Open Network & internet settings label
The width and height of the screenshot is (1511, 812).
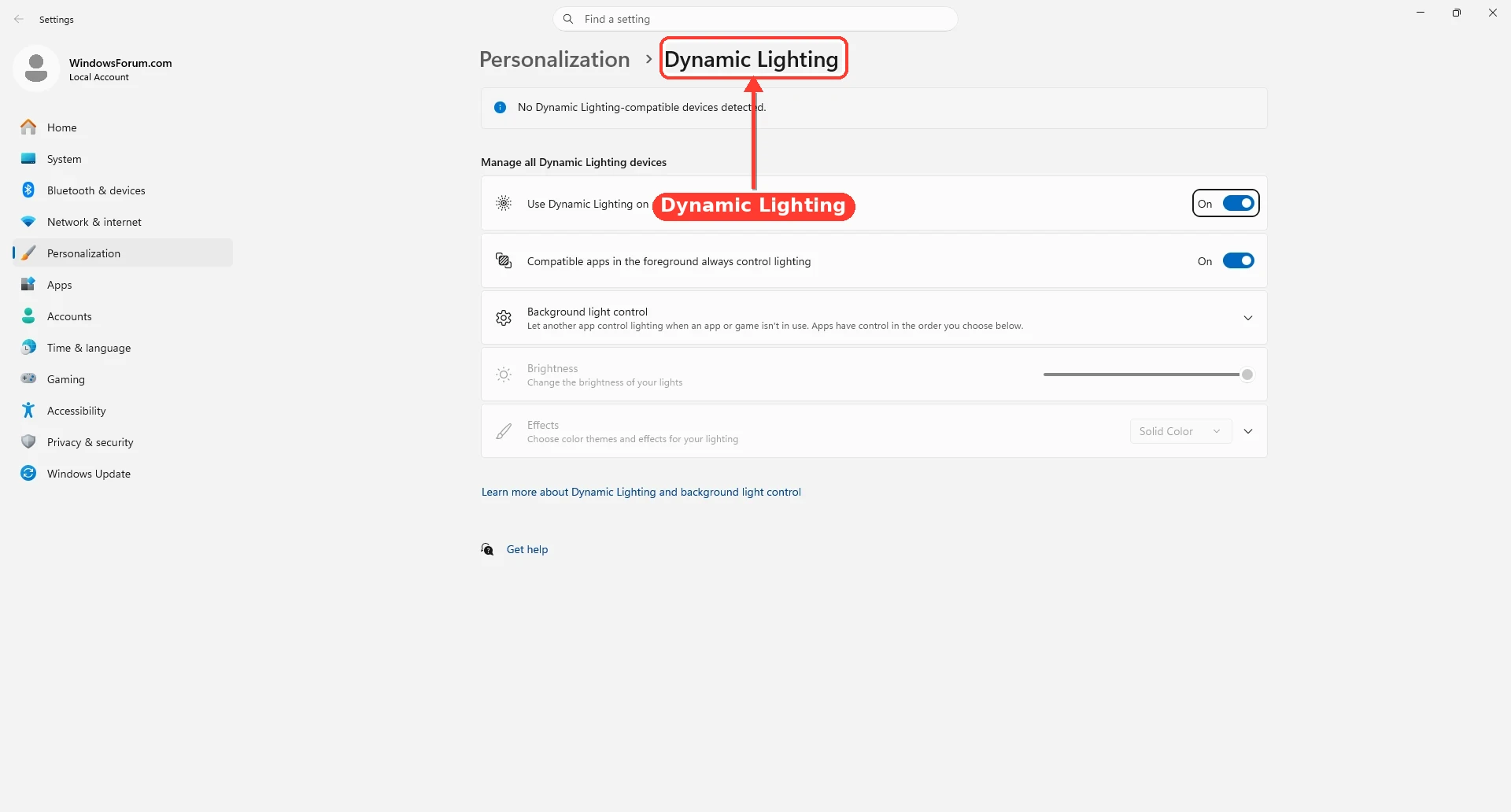pyautogui.click(x=94, y=222)
